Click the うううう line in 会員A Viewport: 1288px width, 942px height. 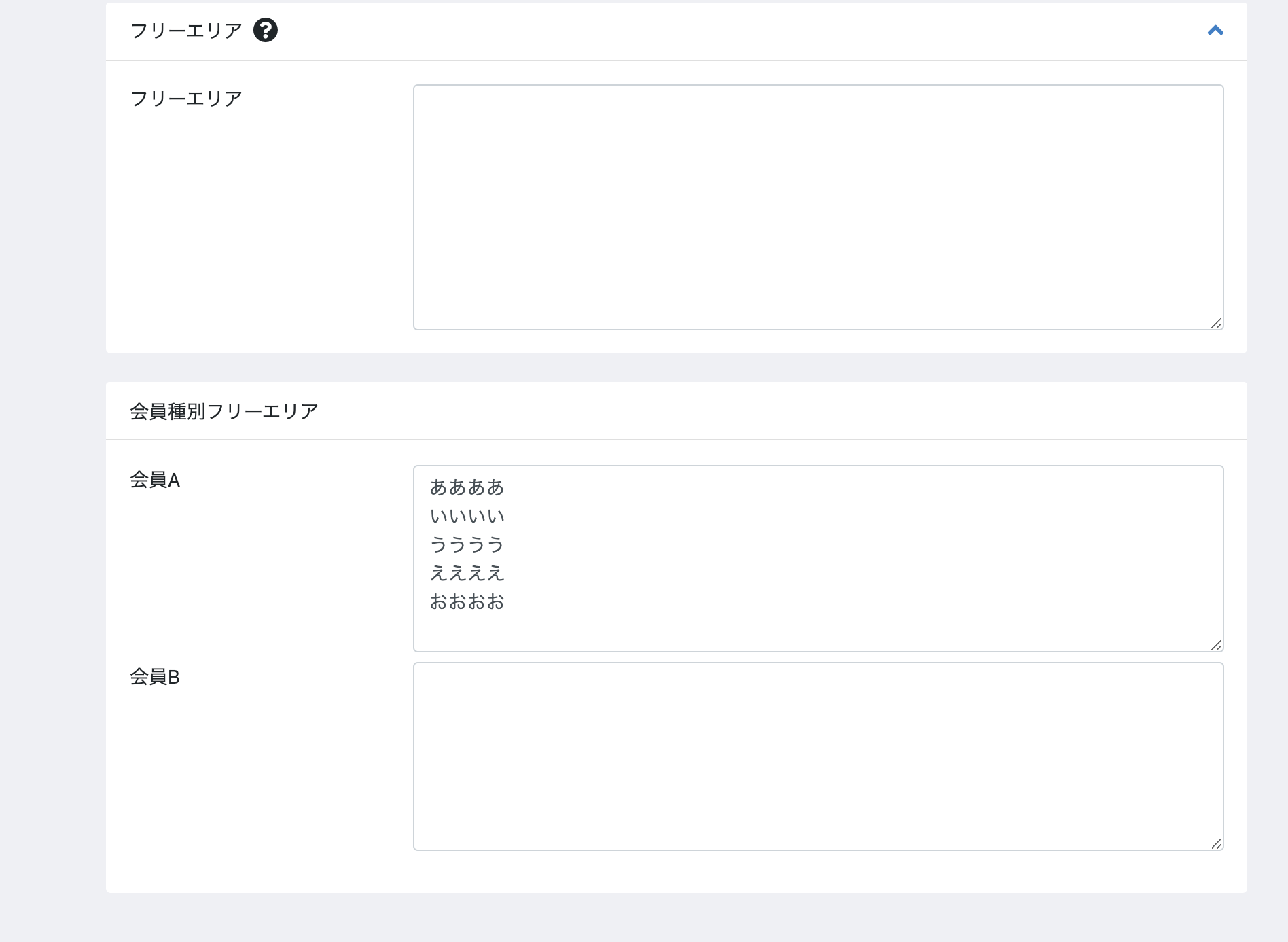pos(467,544)
